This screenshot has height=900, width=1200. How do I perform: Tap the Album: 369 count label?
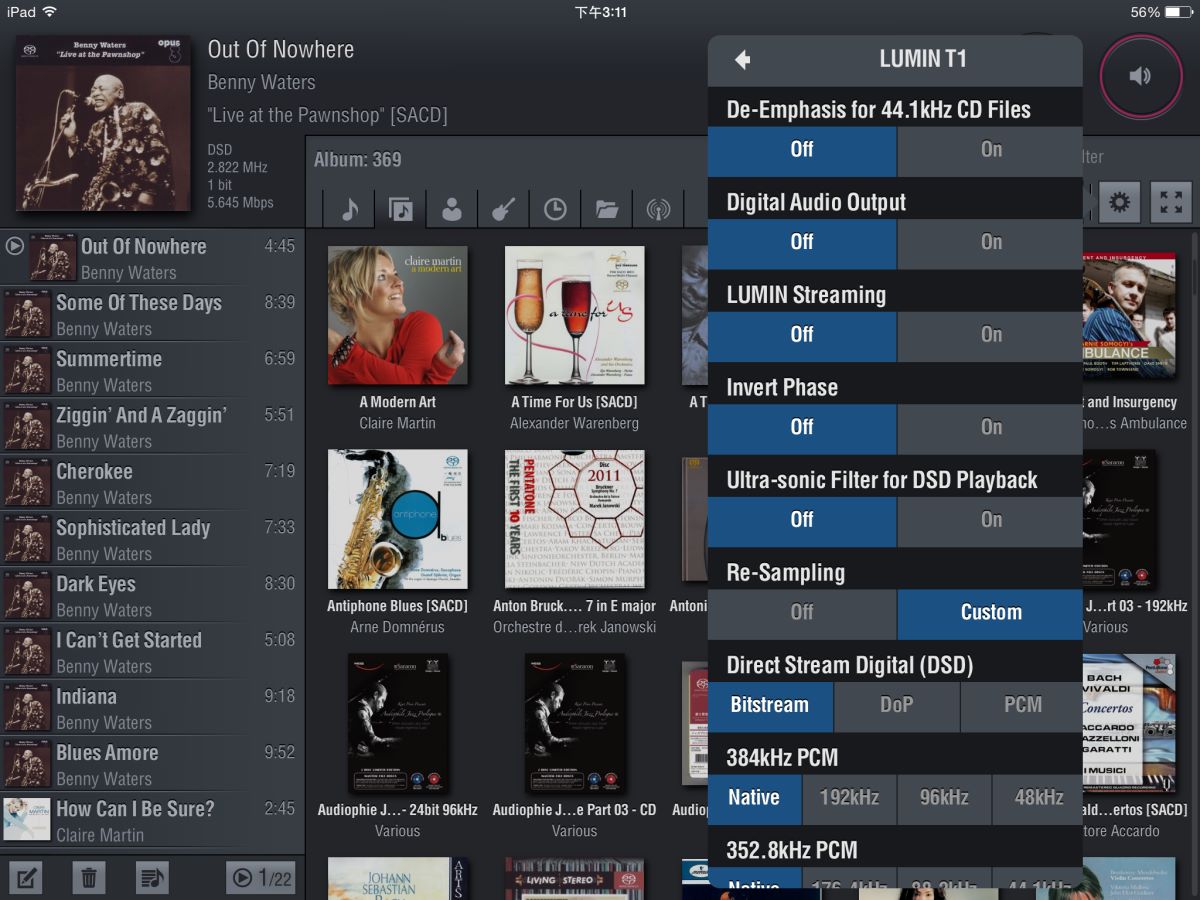357,159
